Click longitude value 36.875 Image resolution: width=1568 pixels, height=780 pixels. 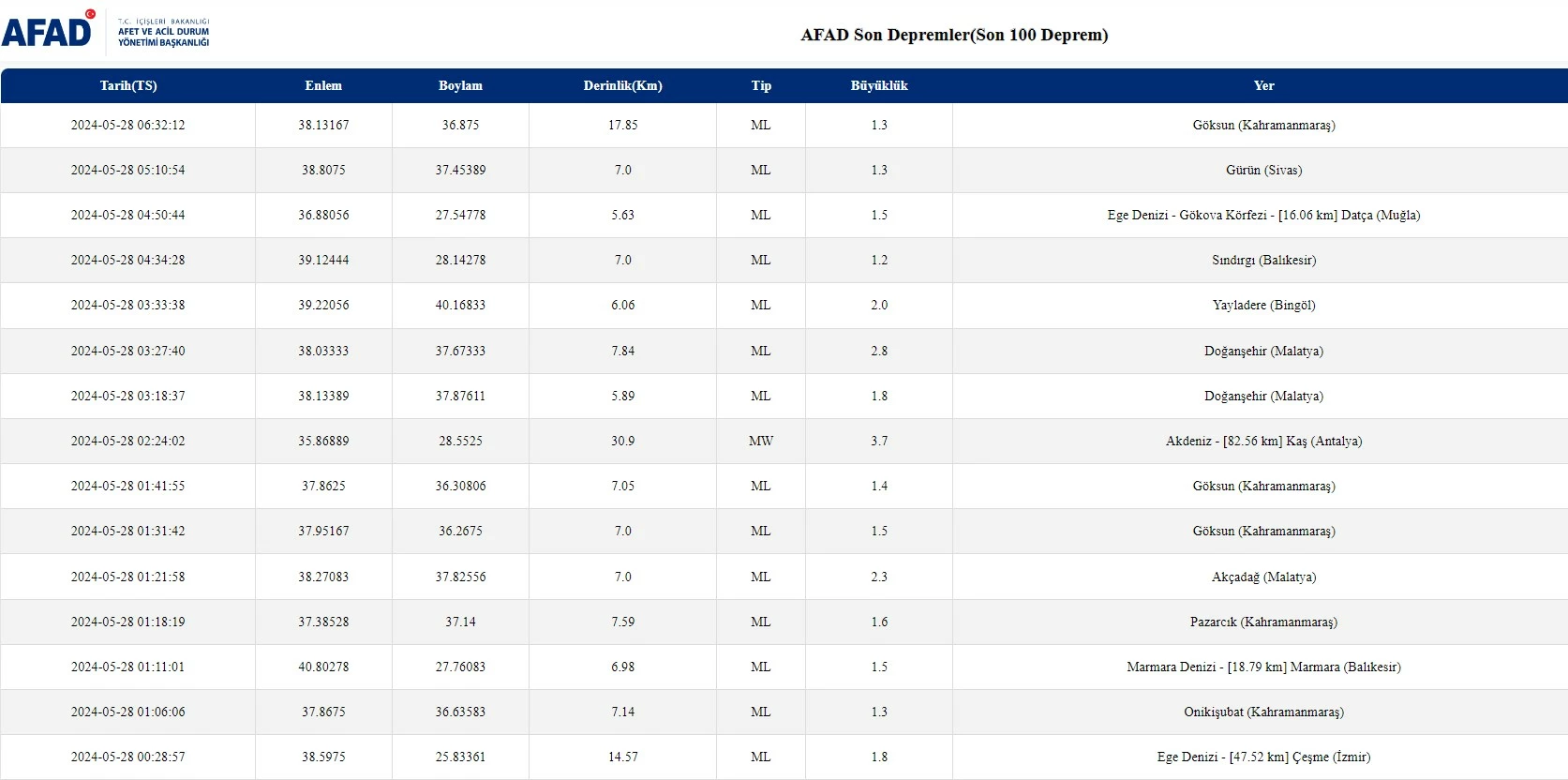click(x=460, y=125)
